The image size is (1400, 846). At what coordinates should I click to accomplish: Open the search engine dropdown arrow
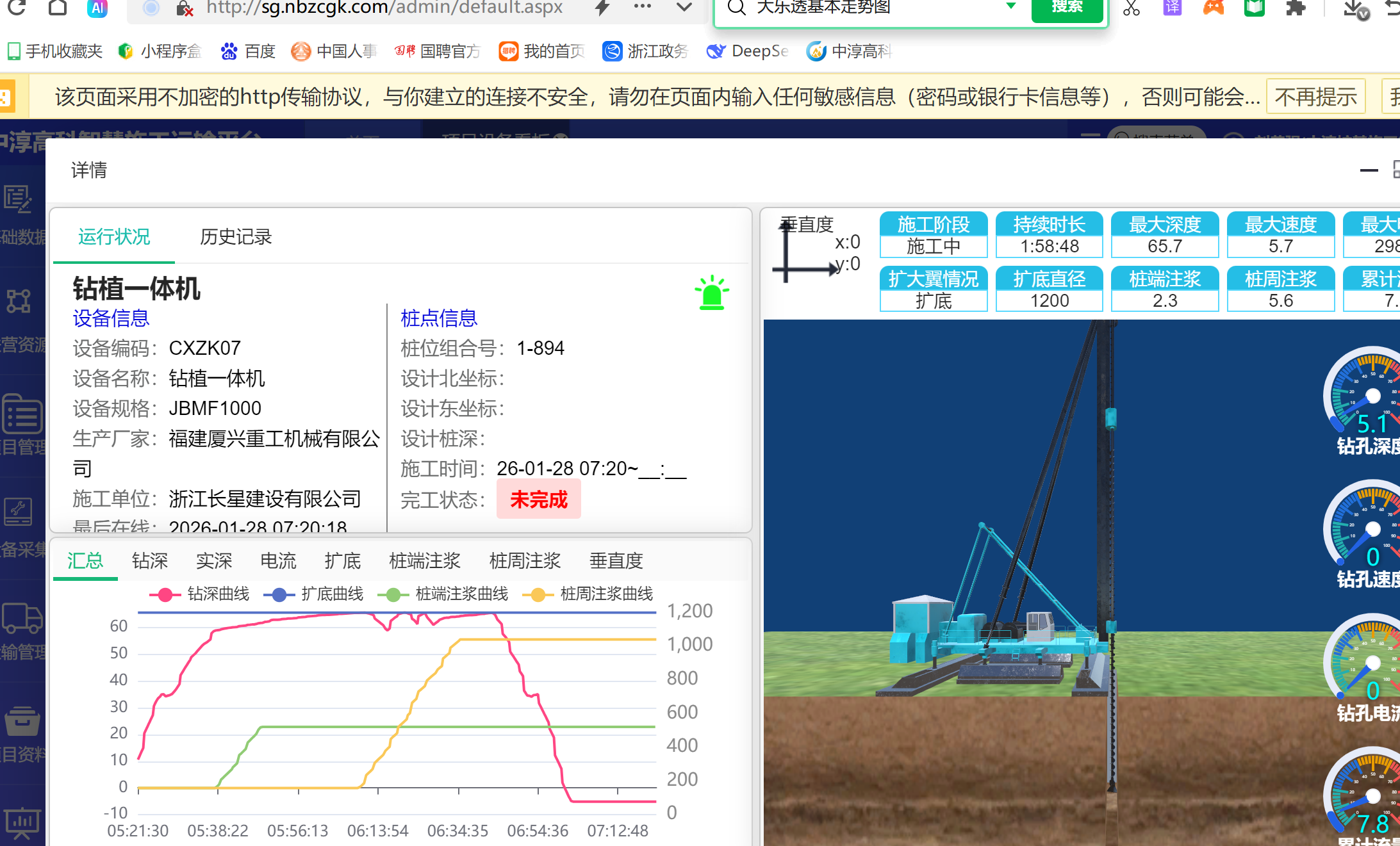coord(1010,6)
